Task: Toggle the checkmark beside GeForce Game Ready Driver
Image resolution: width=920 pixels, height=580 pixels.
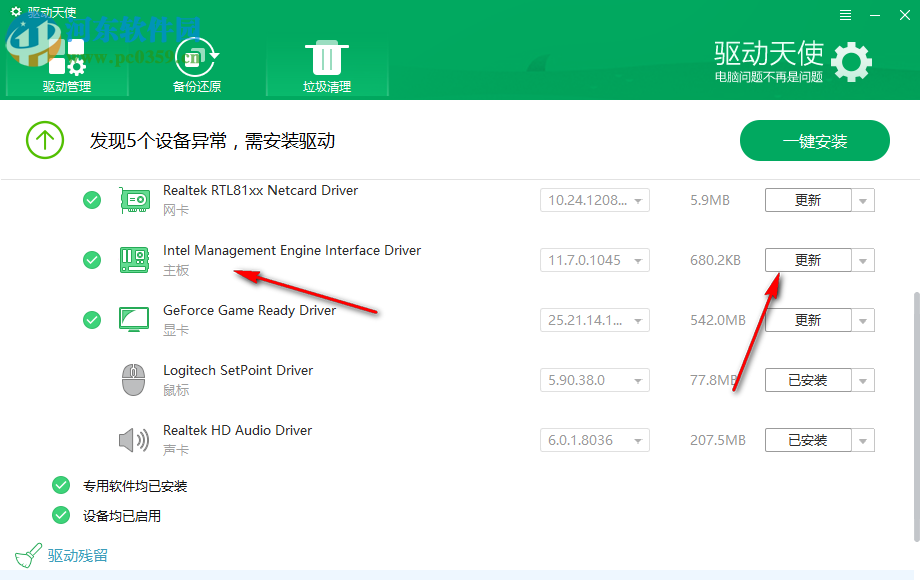Action: pyautogui.click(x=92, y=319)
